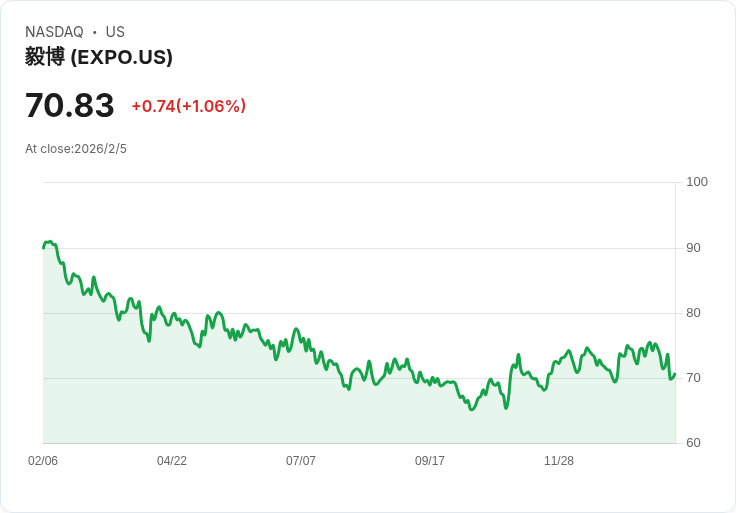Click the US market label
The width and height of the screenshot is (736, 513).
[115, 32]
